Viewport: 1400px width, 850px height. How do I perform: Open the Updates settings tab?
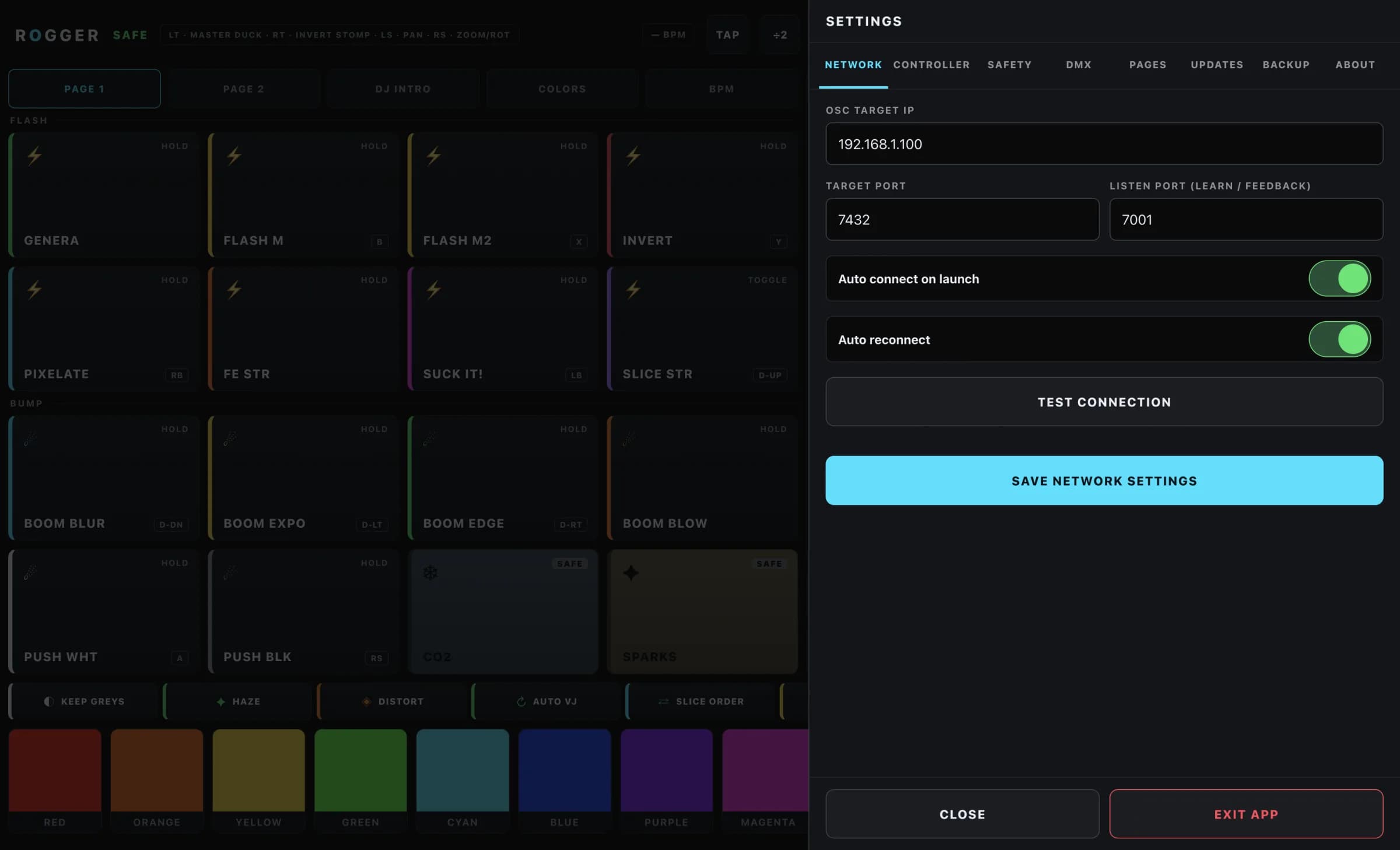point(1217,65)
